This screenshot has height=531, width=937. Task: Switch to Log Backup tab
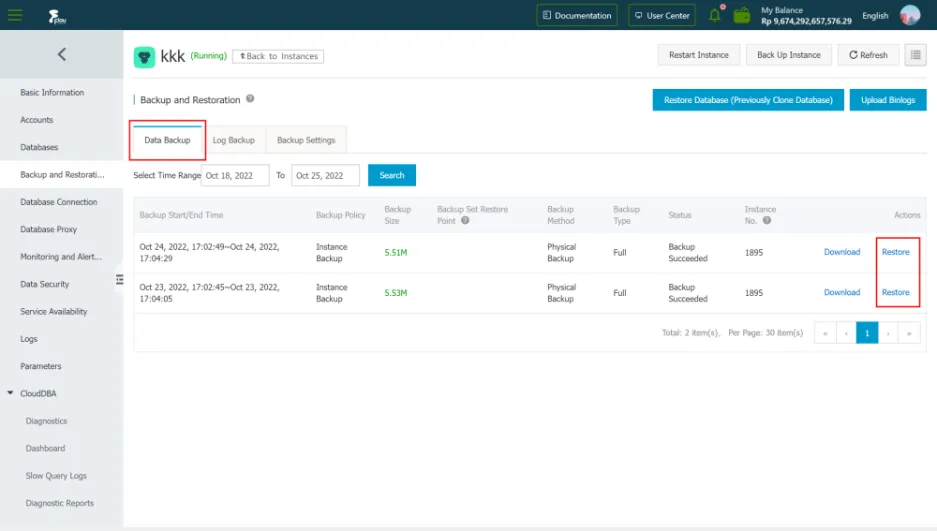234,140
